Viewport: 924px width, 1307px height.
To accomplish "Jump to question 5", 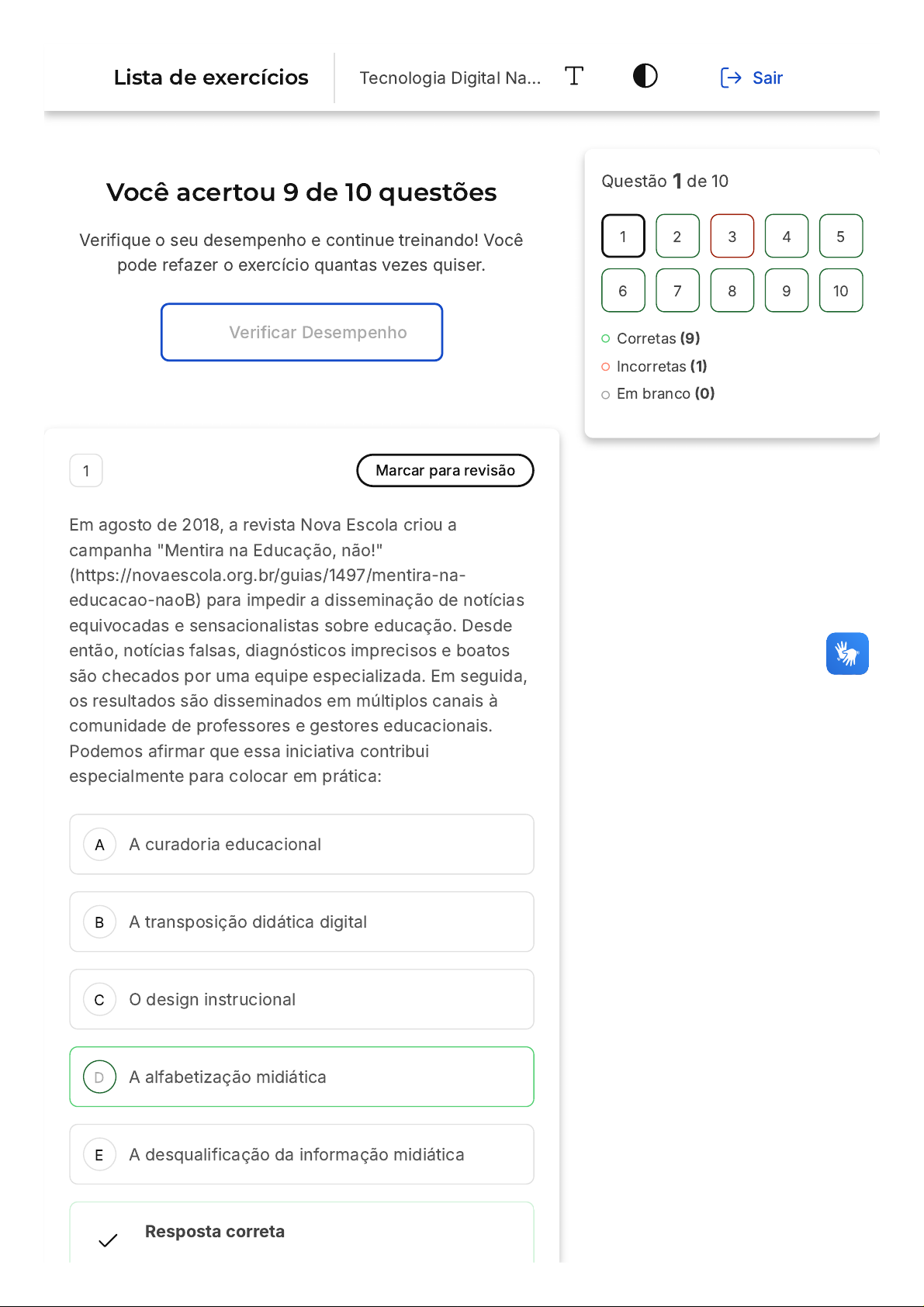I will (840, 236).
